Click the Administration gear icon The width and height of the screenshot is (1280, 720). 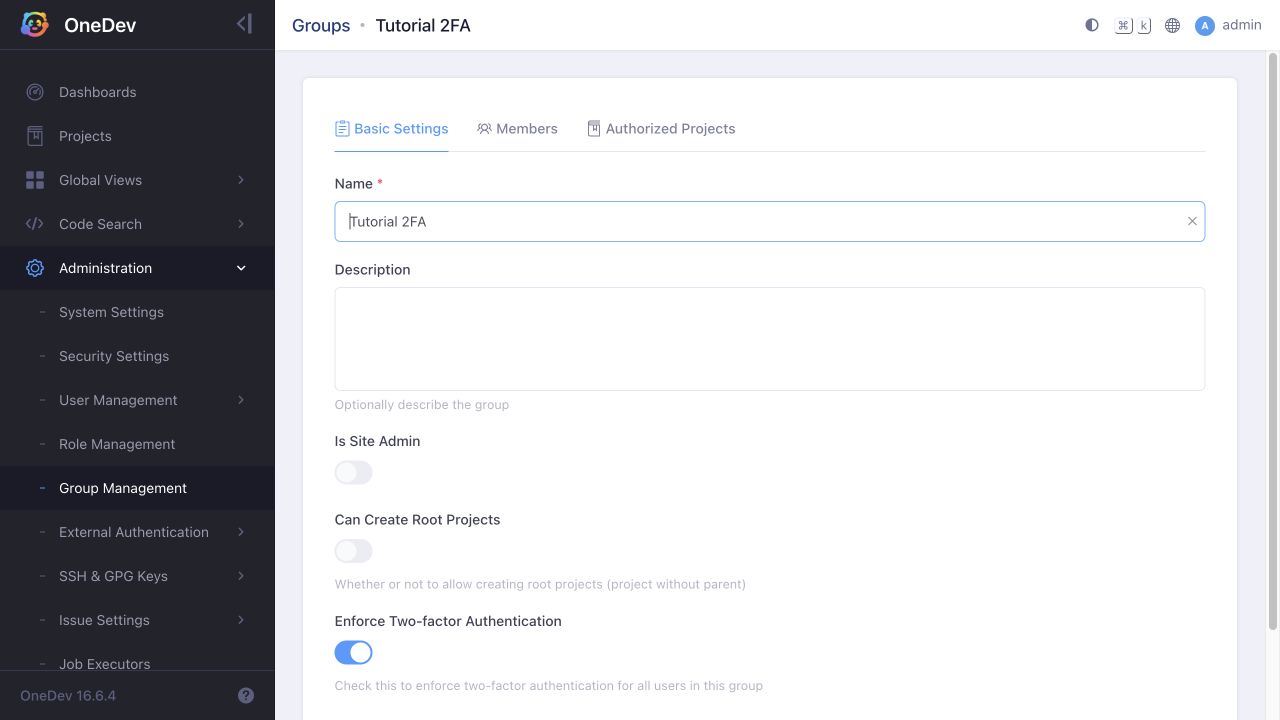coord(35,268)
